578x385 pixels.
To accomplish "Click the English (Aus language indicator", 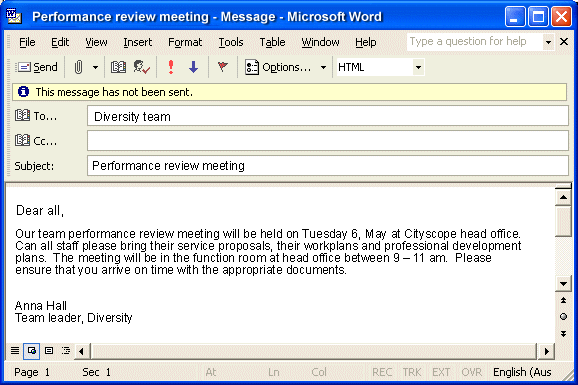I will tap(522, 372).
